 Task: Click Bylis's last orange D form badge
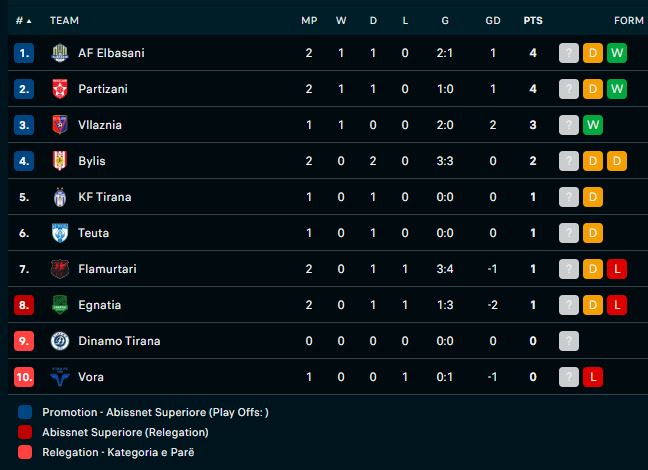click(x=617, y=161)
